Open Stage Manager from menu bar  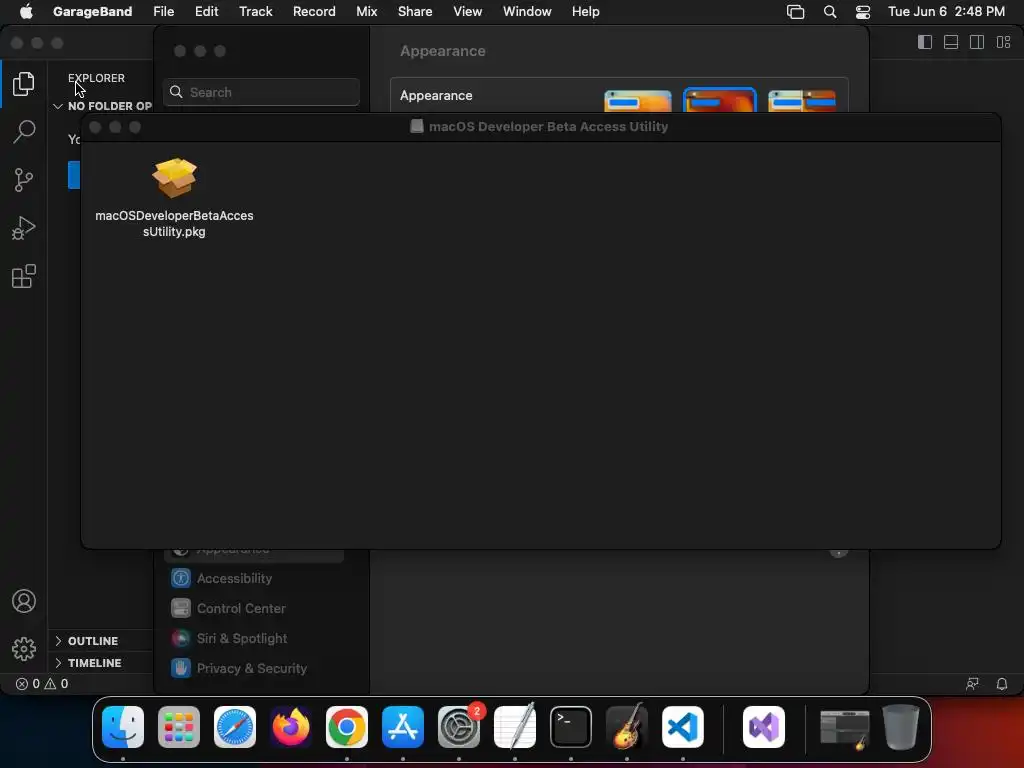(x=795, y=11)
